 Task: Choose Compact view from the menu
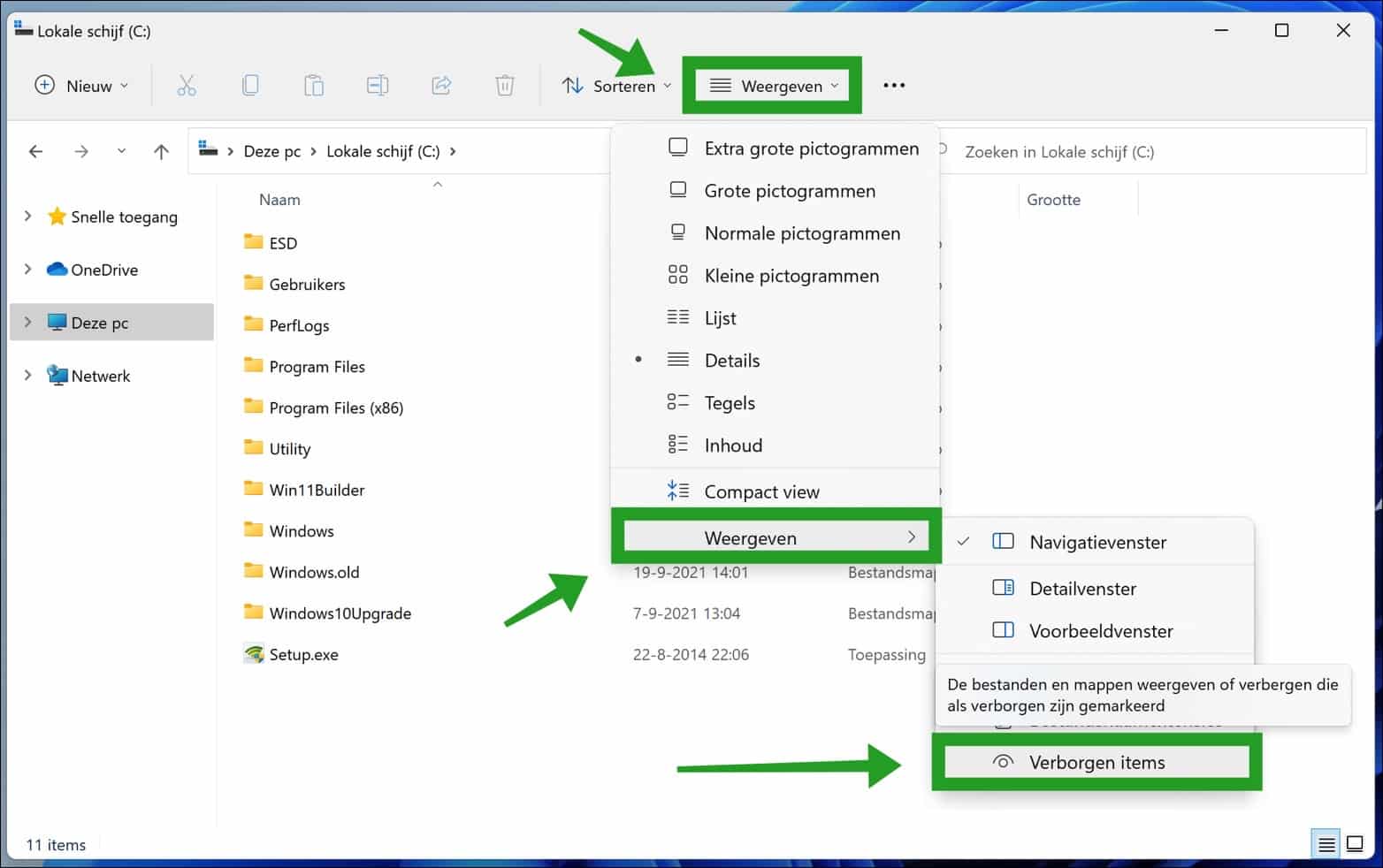(x=760, y=491)
